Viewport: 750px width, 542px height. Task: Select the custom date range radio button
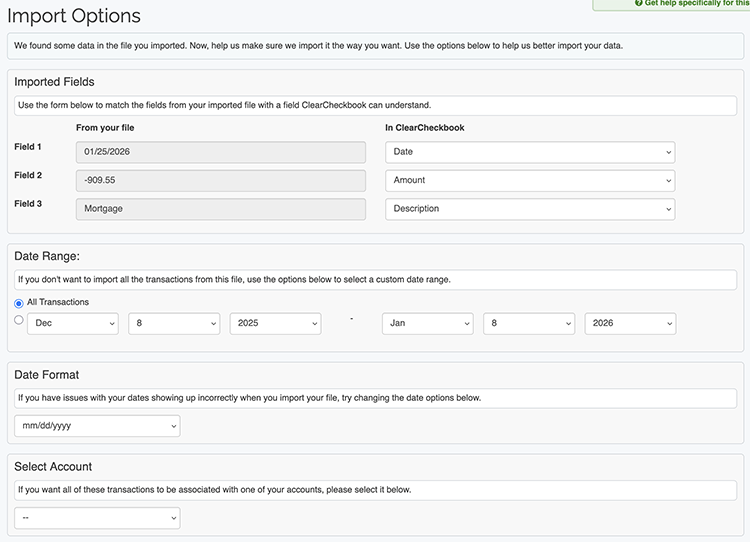19,320
